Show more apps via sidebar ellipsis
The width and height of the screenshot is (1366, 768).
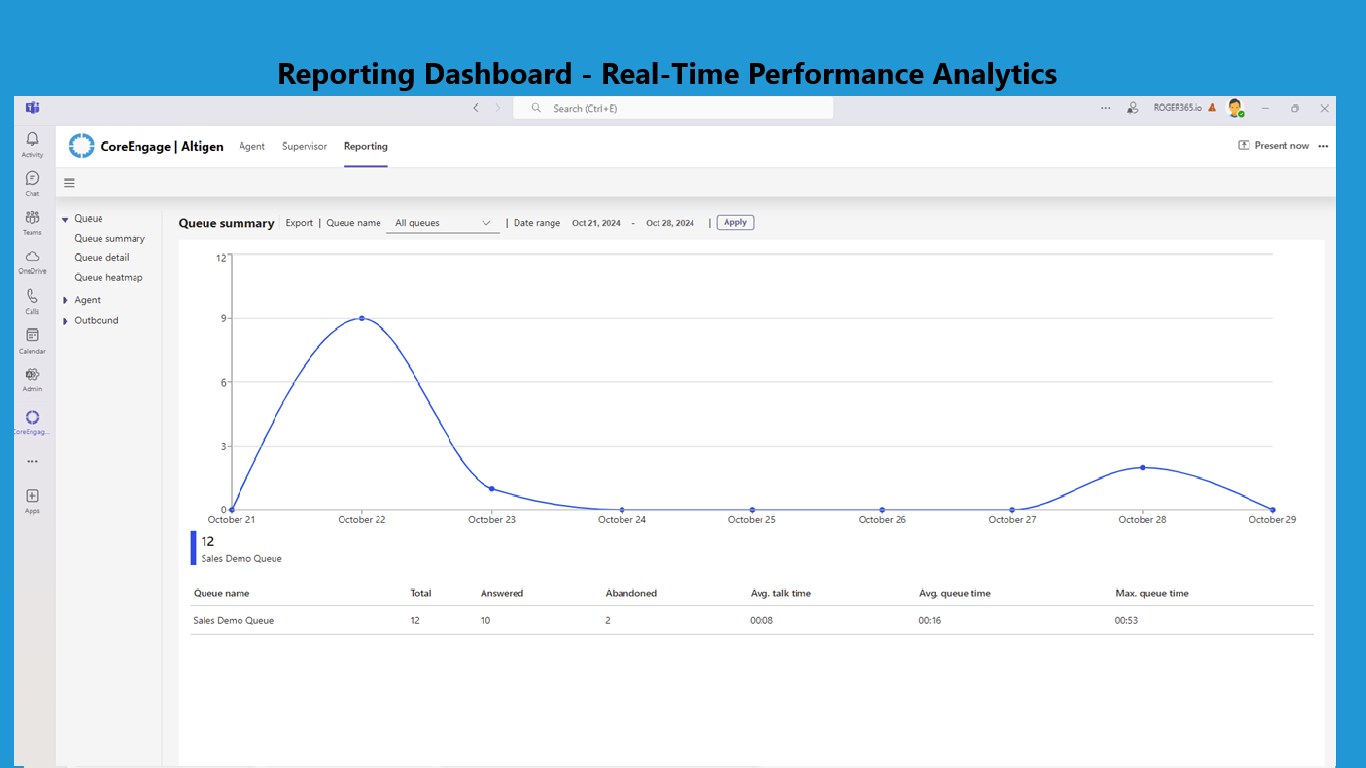click(x=32, y=461)
